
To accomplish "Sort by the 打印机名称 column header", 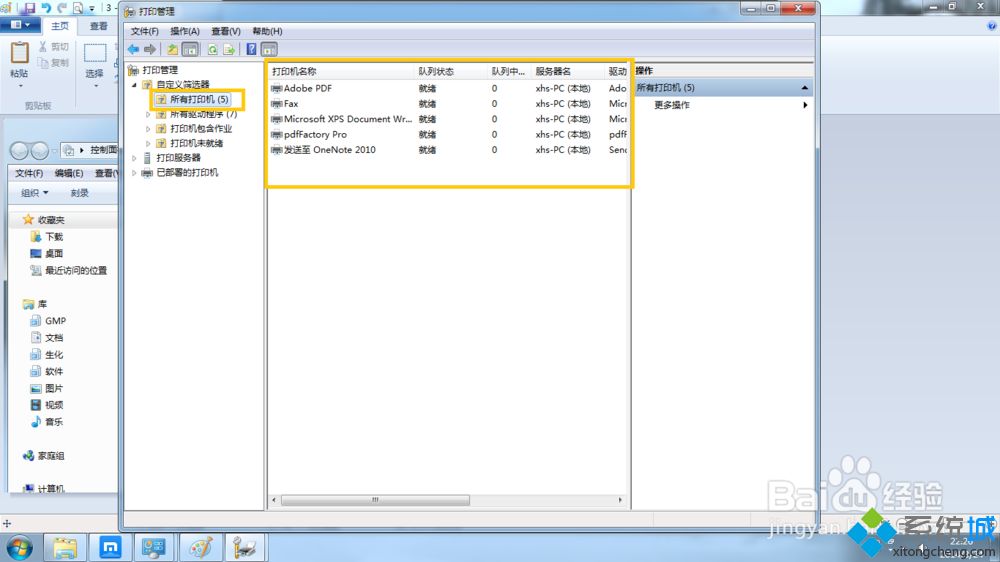I will click(341, 71).
